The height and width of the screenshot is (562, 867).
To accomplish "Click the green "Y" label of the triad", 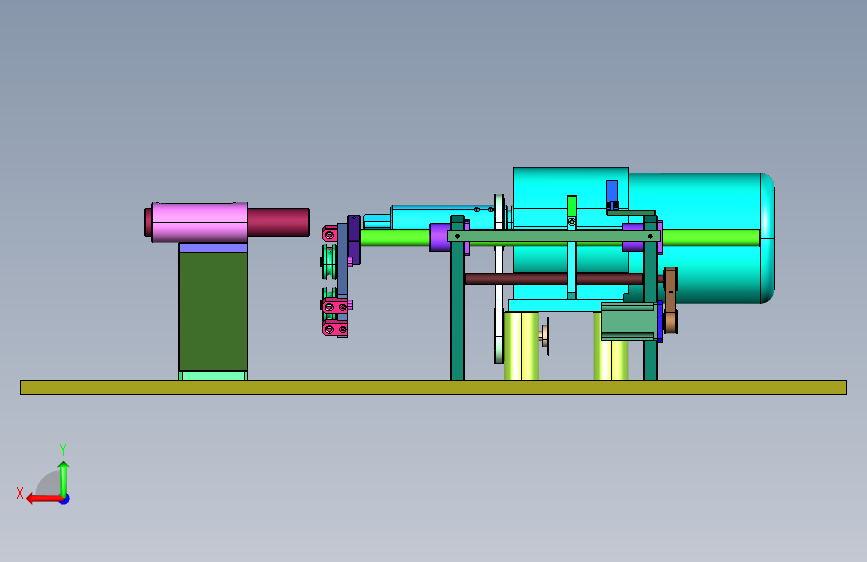I will pyautogui.click(x=63, y=449).
